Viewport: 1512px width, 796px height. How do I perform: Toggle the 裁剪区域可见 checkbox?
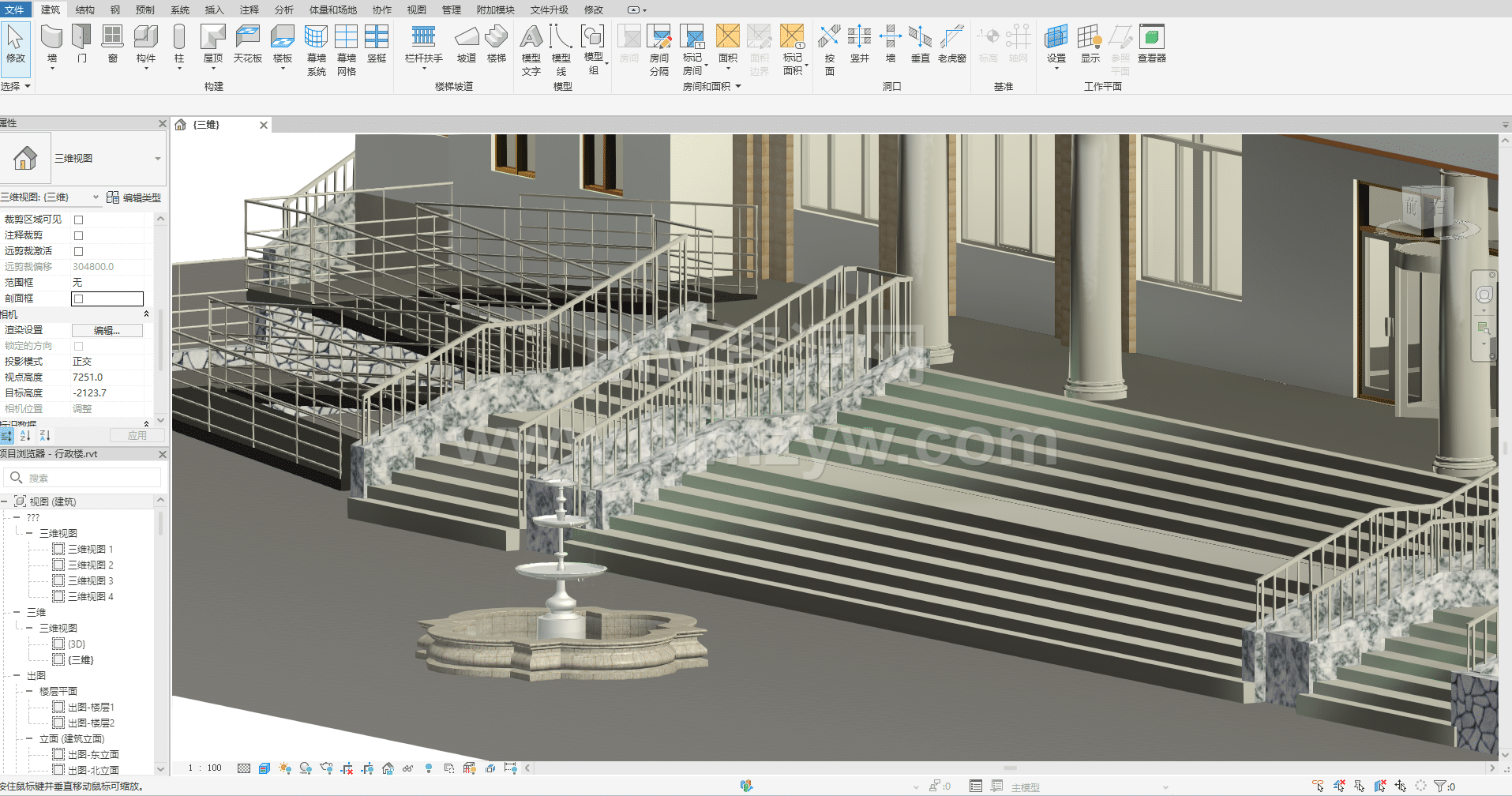[x=78, y=220]
